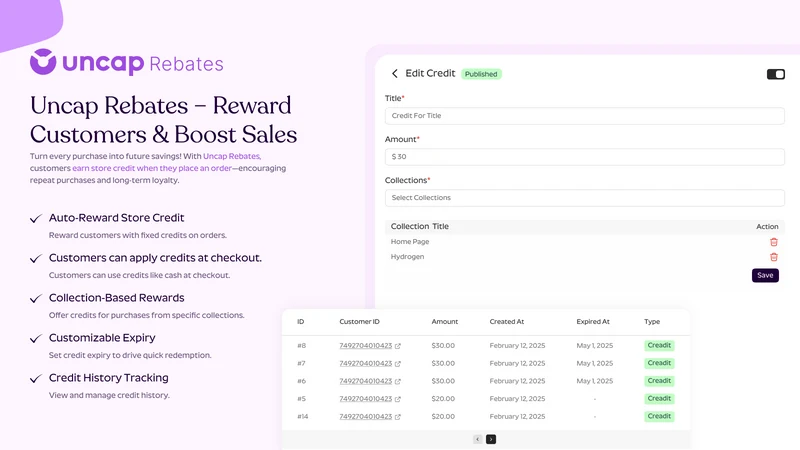Click the Uncap Rebates highlighted text

pos(232,156)
